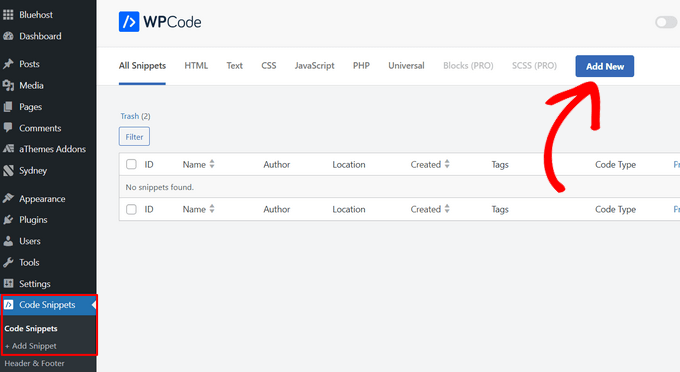The image size is (680, 372).
Task: Check the select-all box in the table header
Action: tap(131, 164)
